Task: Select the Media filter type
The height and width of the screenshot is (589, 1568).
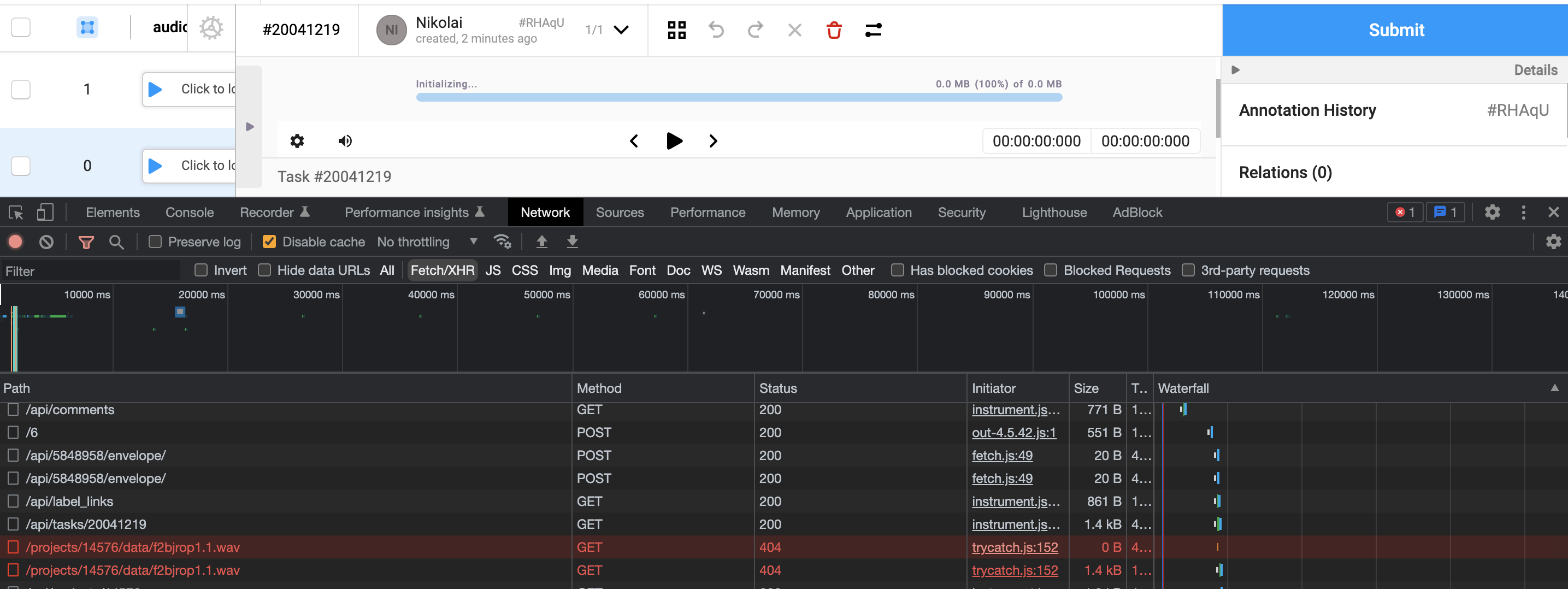Action: 599,270
